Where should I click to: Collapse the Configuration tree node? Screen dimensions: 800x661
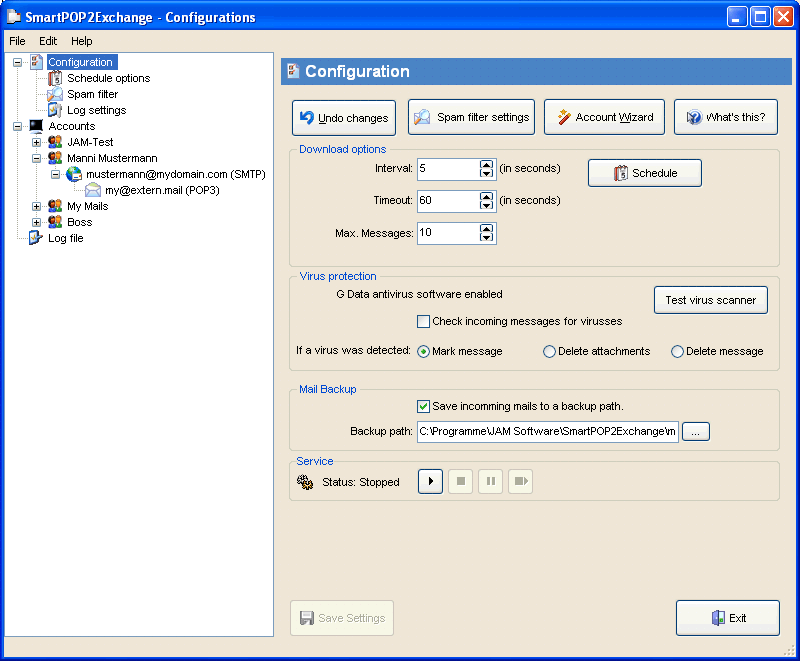17,62
